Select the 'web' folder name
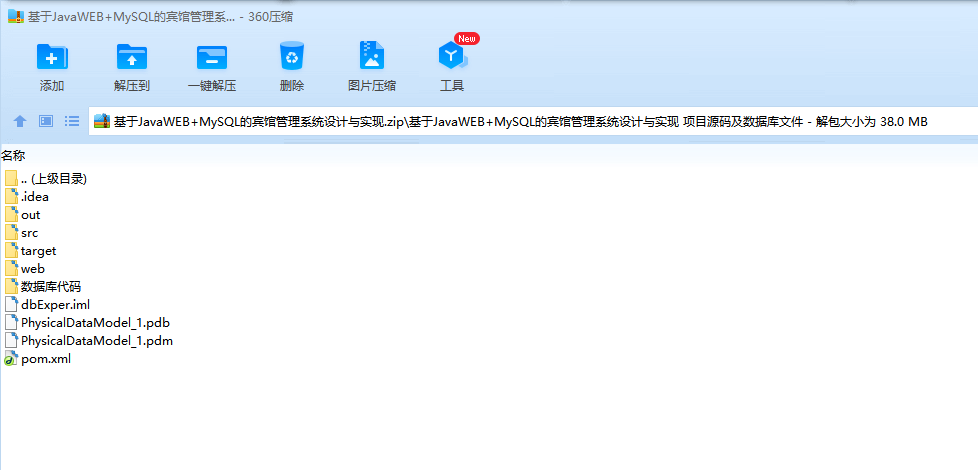 tap(33, 269)
